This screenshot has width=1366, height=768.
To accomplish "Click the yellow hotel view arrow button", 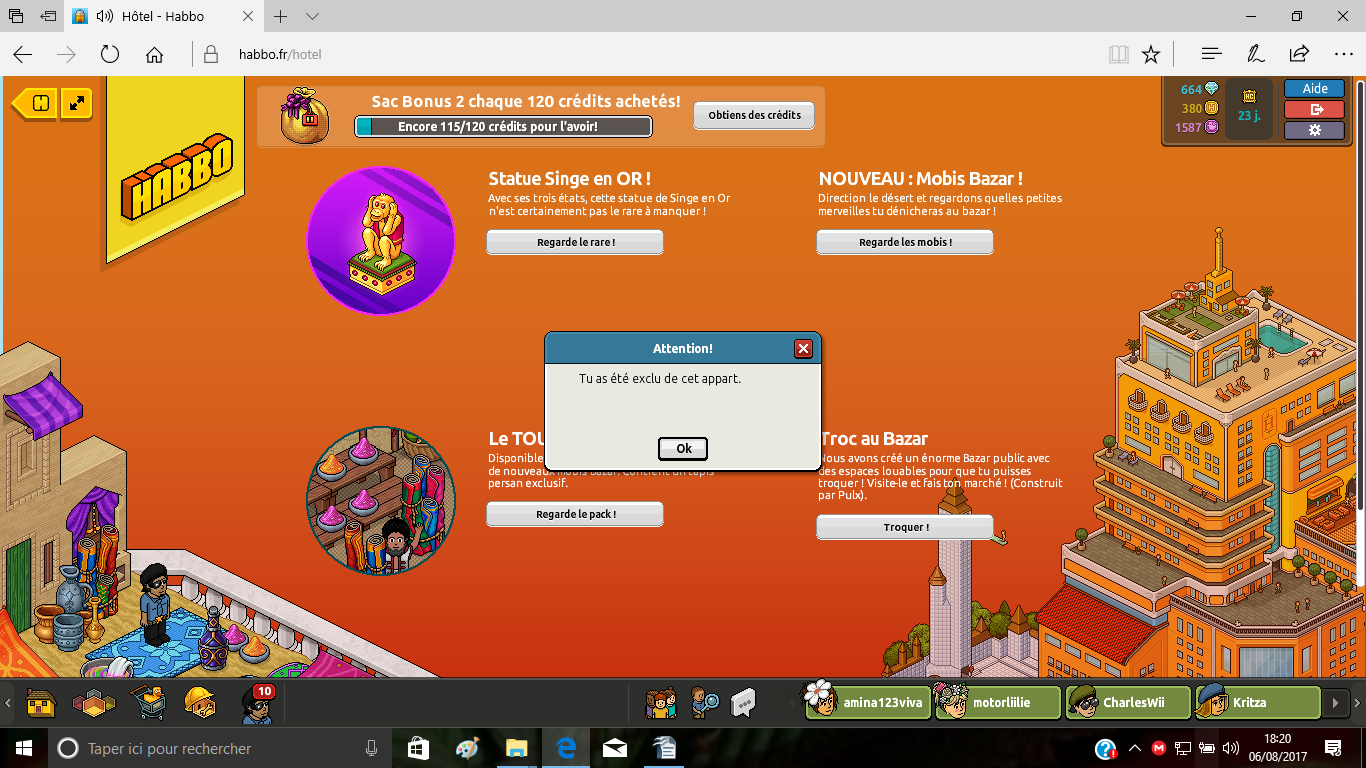I will coord(35,103).
